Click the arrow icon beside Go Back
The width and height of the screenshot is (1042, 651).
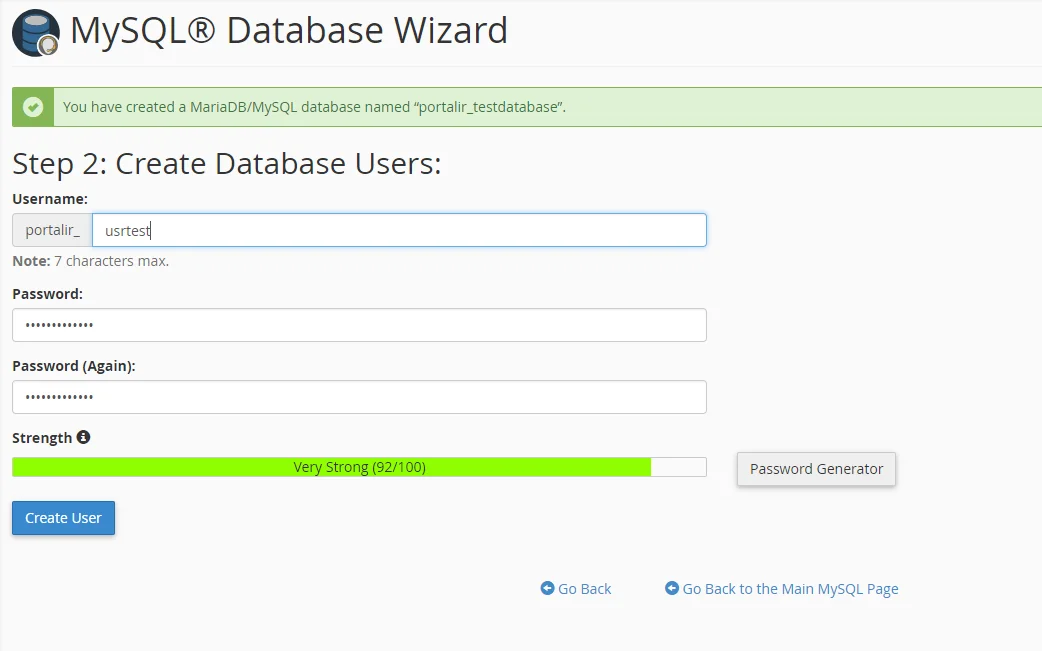tap(547, 589)
